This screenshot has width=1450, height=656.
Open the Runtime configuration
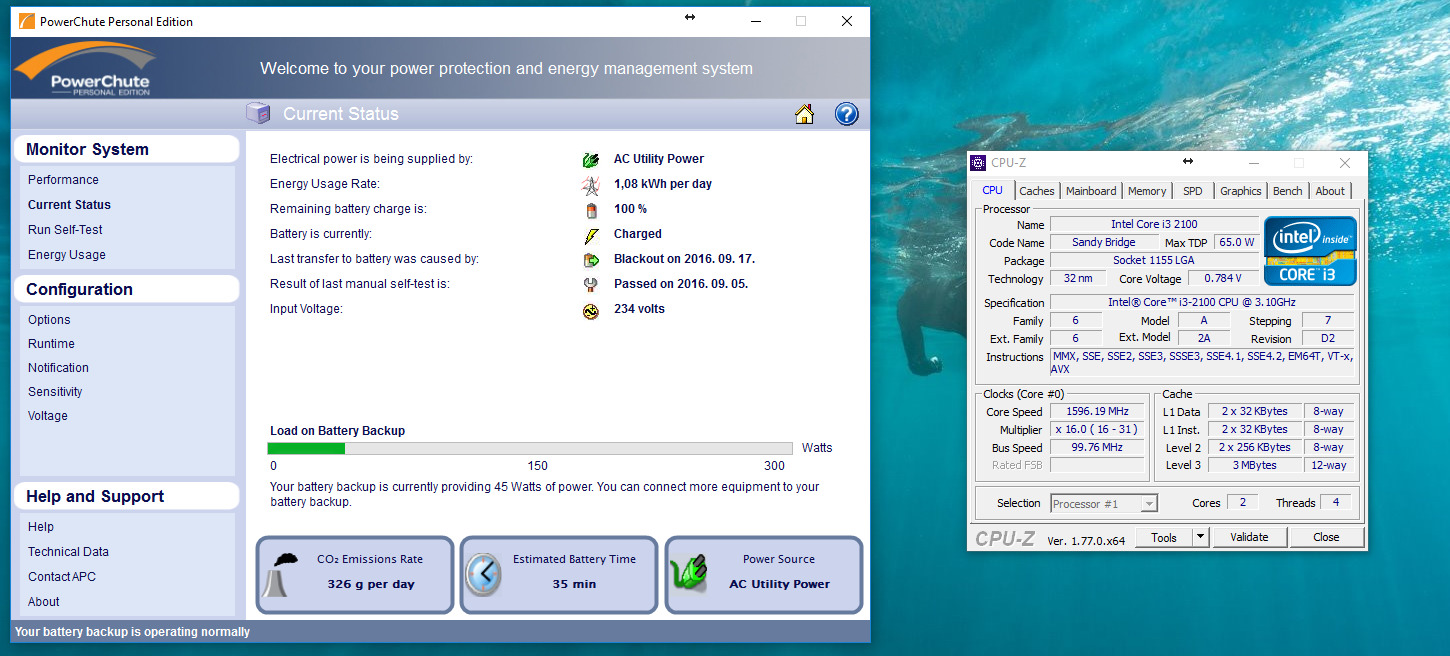click(51, 344)
